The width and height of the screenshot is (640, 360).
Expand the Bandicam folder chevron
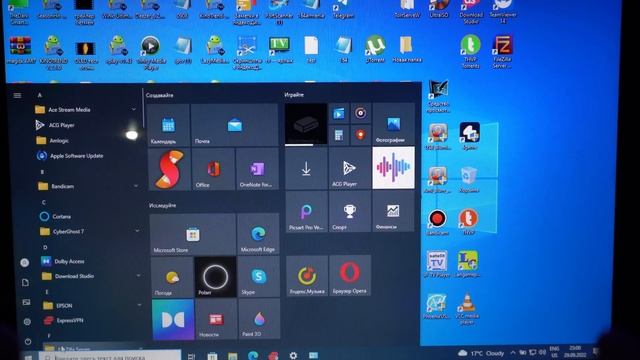pos(136,186)
